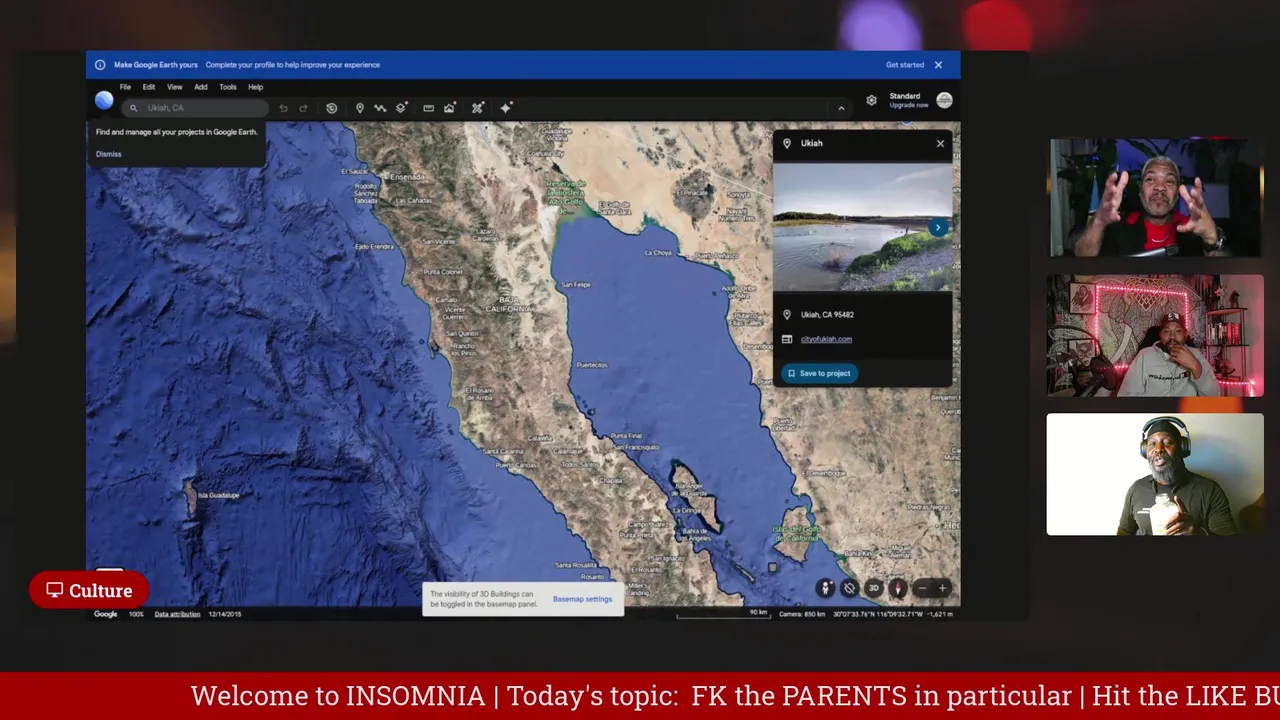Screen dimensions: 1280x720
Task: Click the Ensenada map label
Action: tap(407, 177)
